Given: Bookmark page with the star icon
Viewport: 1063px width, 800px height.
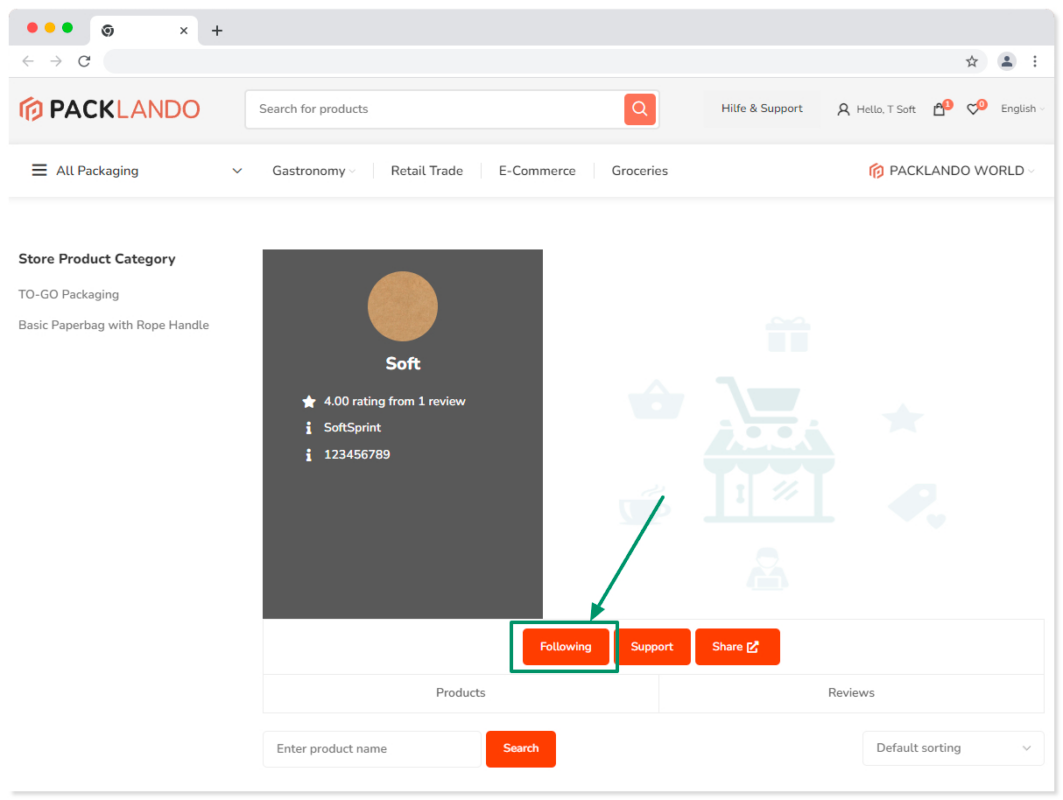Looking at the screenshot, I should click(x=972, y=61).
